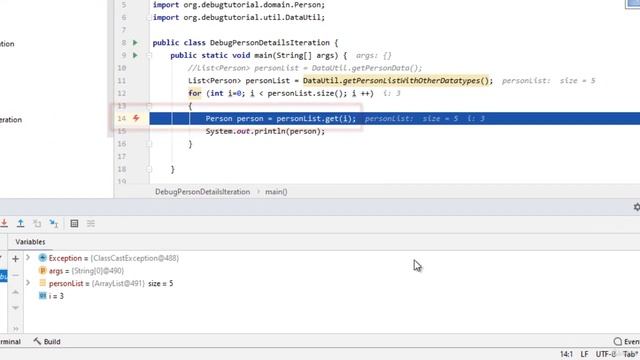Viewport: 640px width, 360px height.
Task: Click the Move Watch Down arrow
Action: (x=16, y=308)
